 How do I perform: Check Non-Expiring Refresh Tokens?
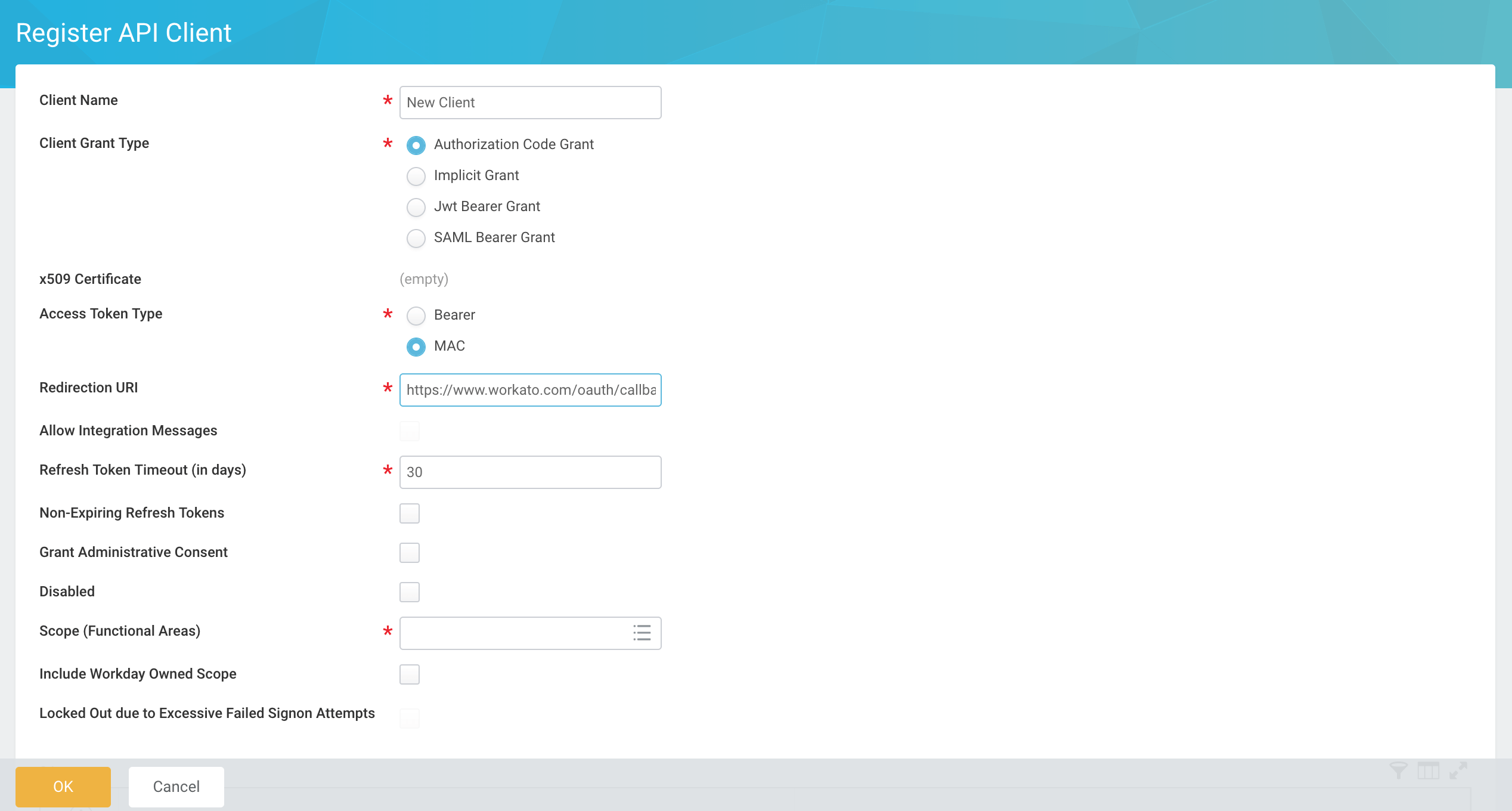tap(410, 513)
